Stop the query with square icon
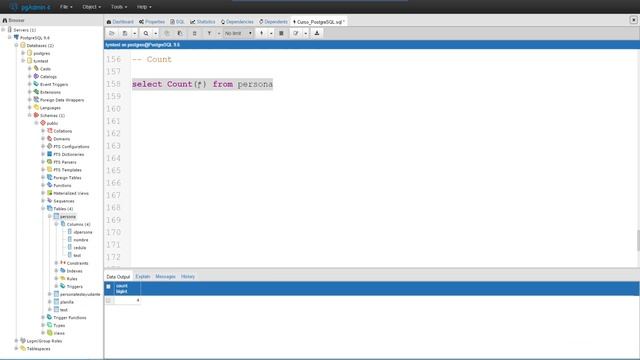640x360 pixels. (281, 33)
